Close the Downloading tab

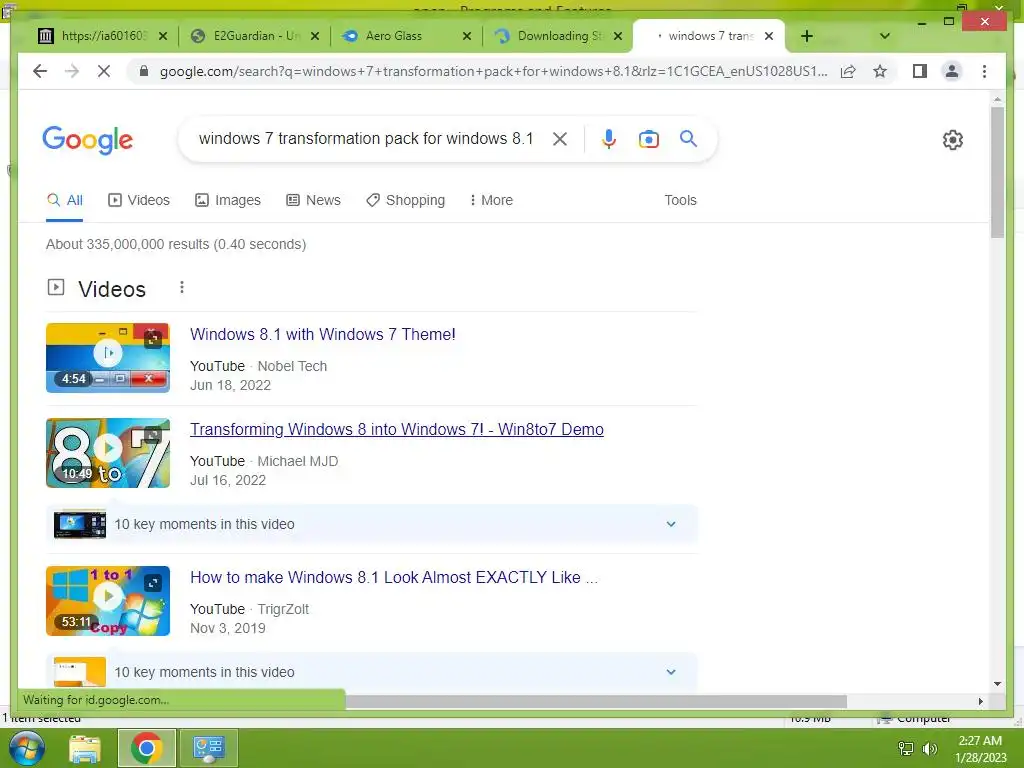pos(618,36)
